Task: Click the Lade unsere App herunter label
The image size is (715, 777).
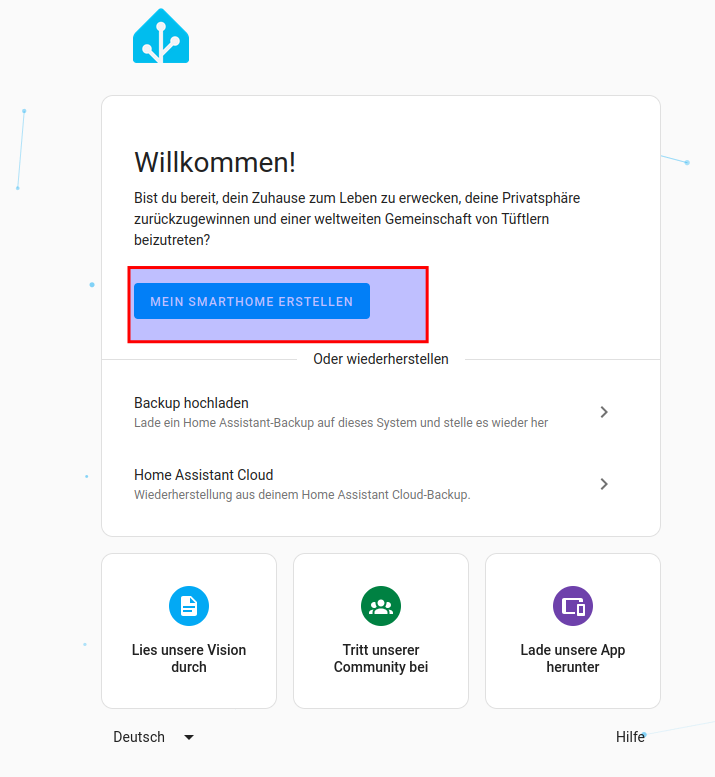Action: click(573, 658)
